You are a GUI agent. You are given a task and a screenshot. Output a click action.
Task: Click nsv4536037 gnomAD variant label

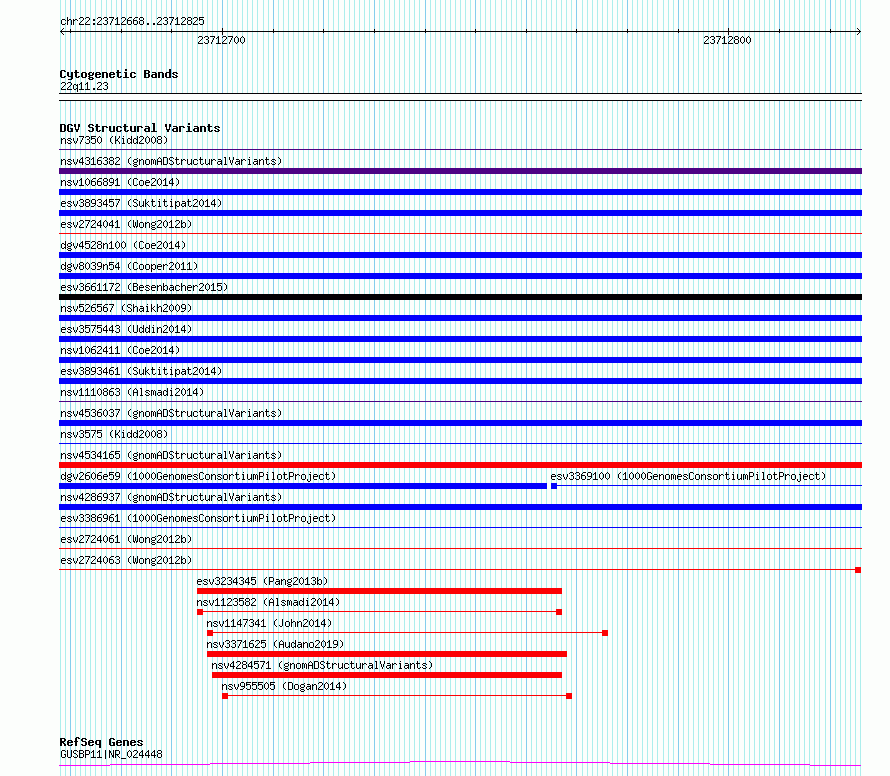[171, 413]
